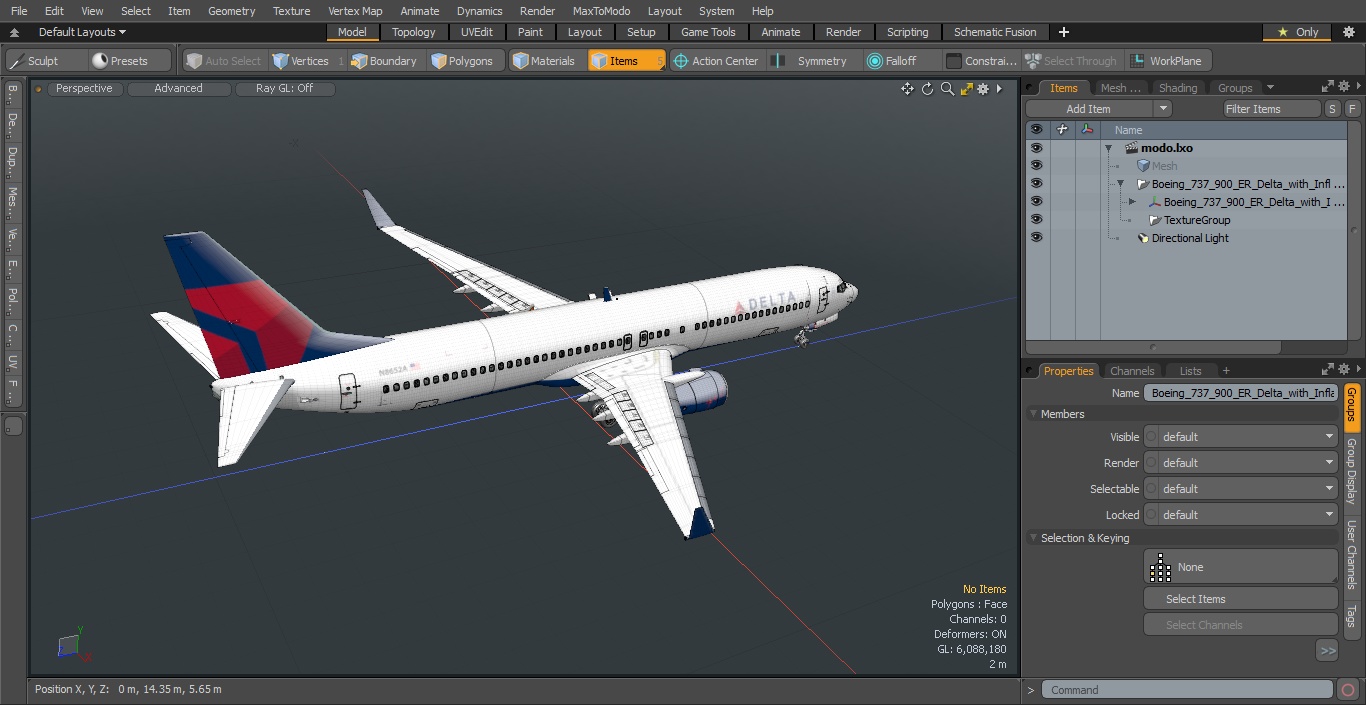Screen dimensions: 1366x705
Task: Open the Geometry menu
Action: coord(231,11)
